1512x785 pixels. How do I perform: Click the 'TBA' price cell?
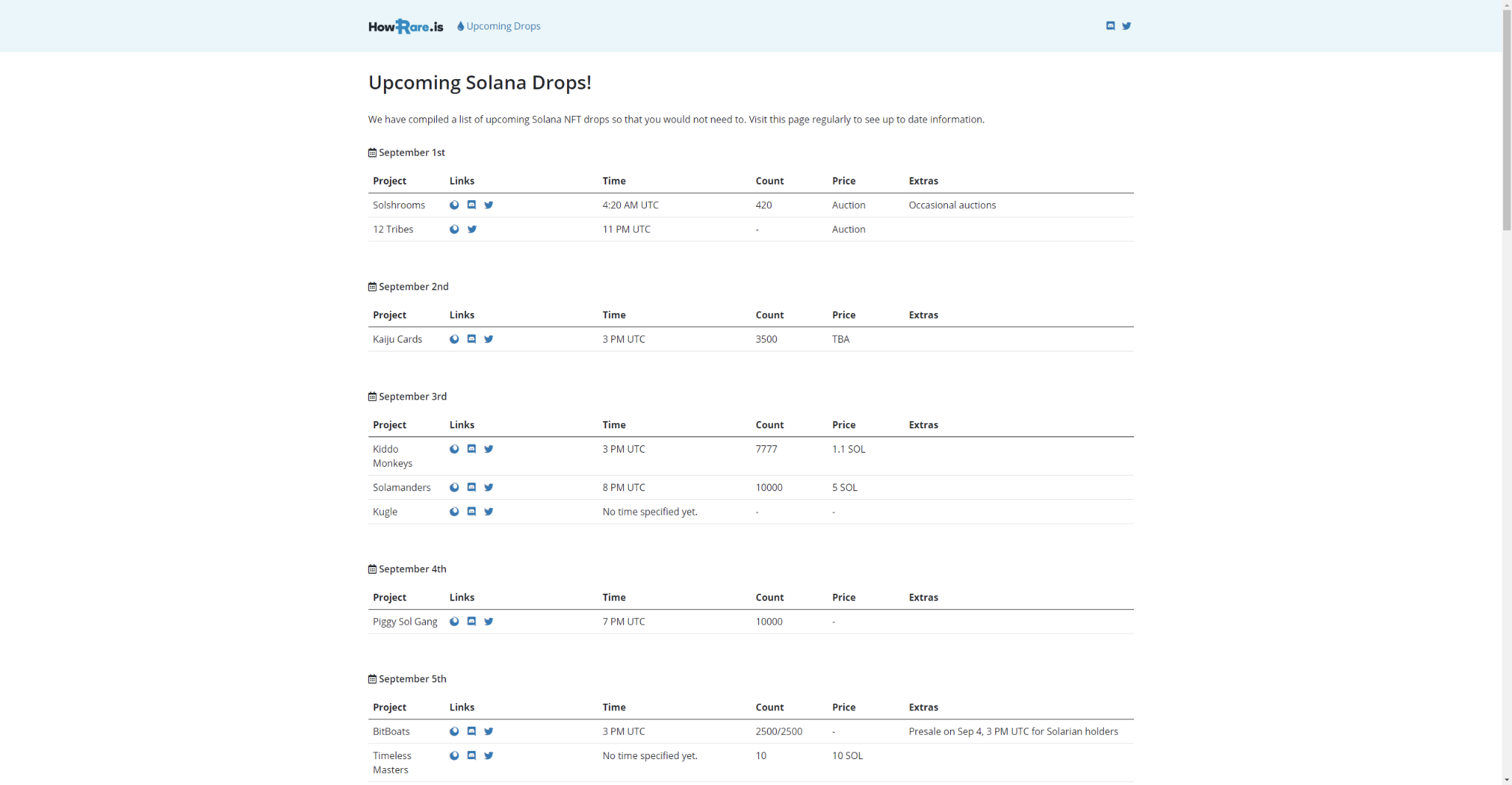(841, 339)
